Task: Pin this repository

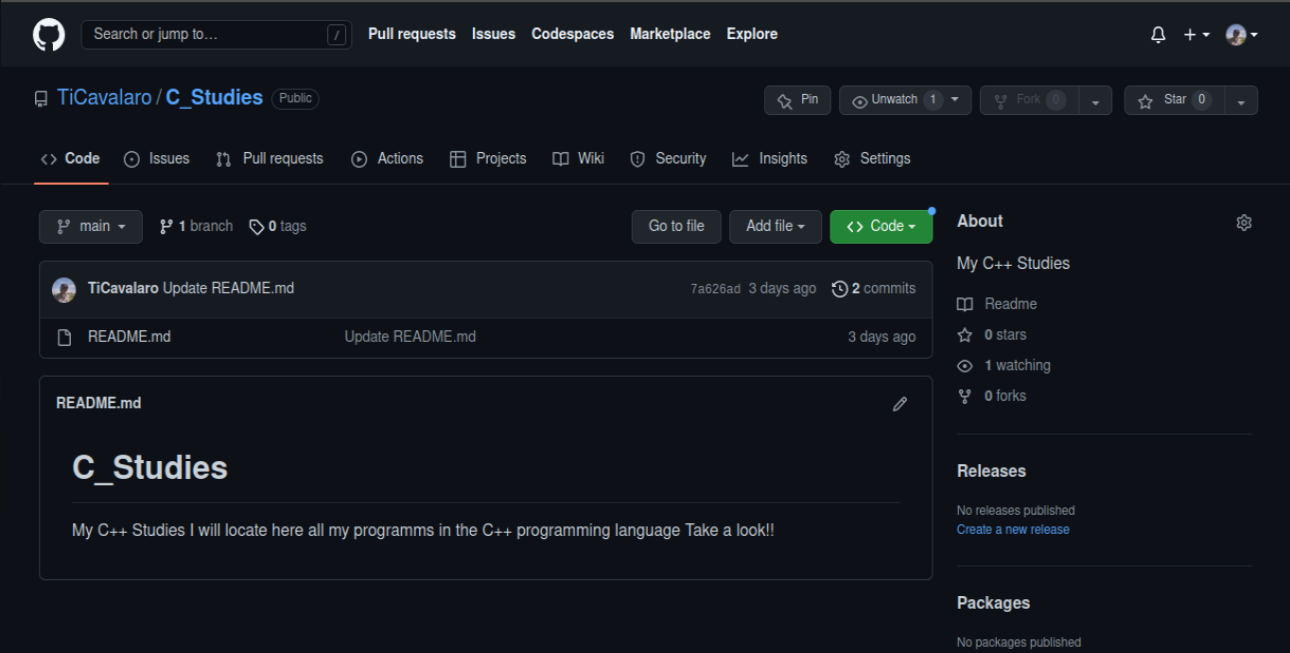Action: 798,100
